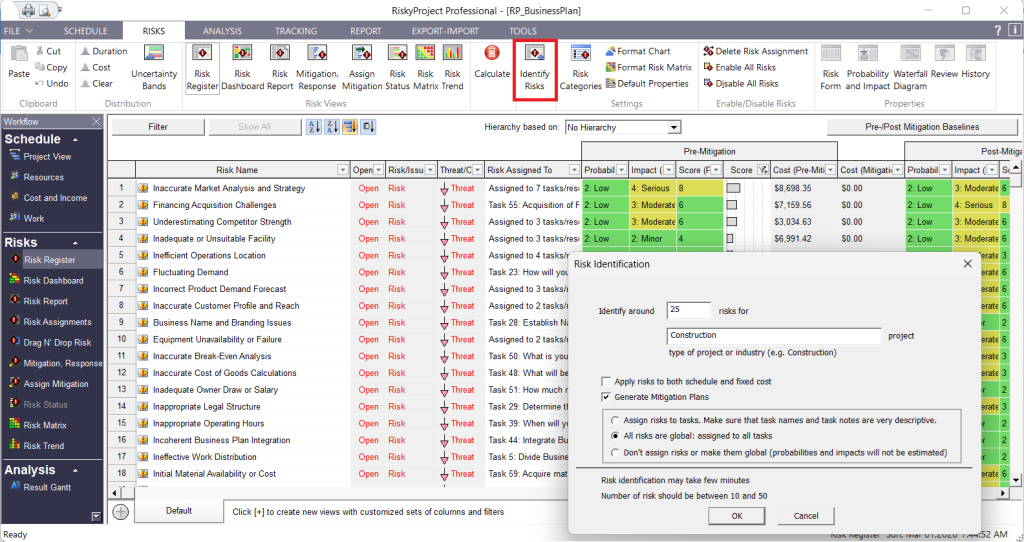Open the Risk Name column filter dropdown
The width and height of the screenshot is (1024, 542).
tap(342, 170)
